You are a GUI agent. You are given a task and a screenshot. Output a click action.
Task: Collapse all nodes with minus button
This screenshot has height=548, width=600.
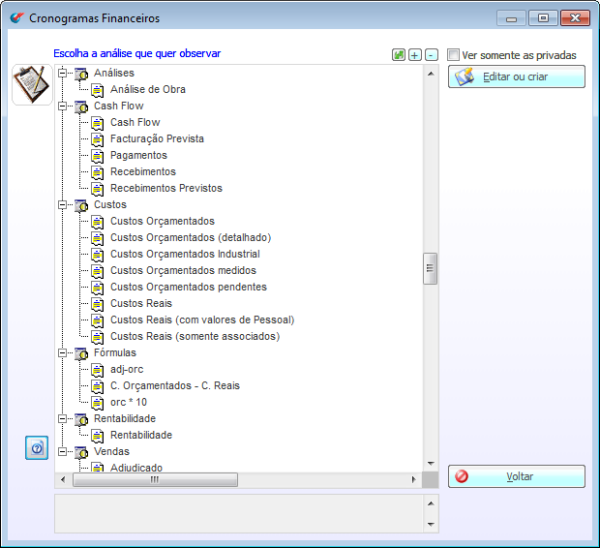(431, 55)
